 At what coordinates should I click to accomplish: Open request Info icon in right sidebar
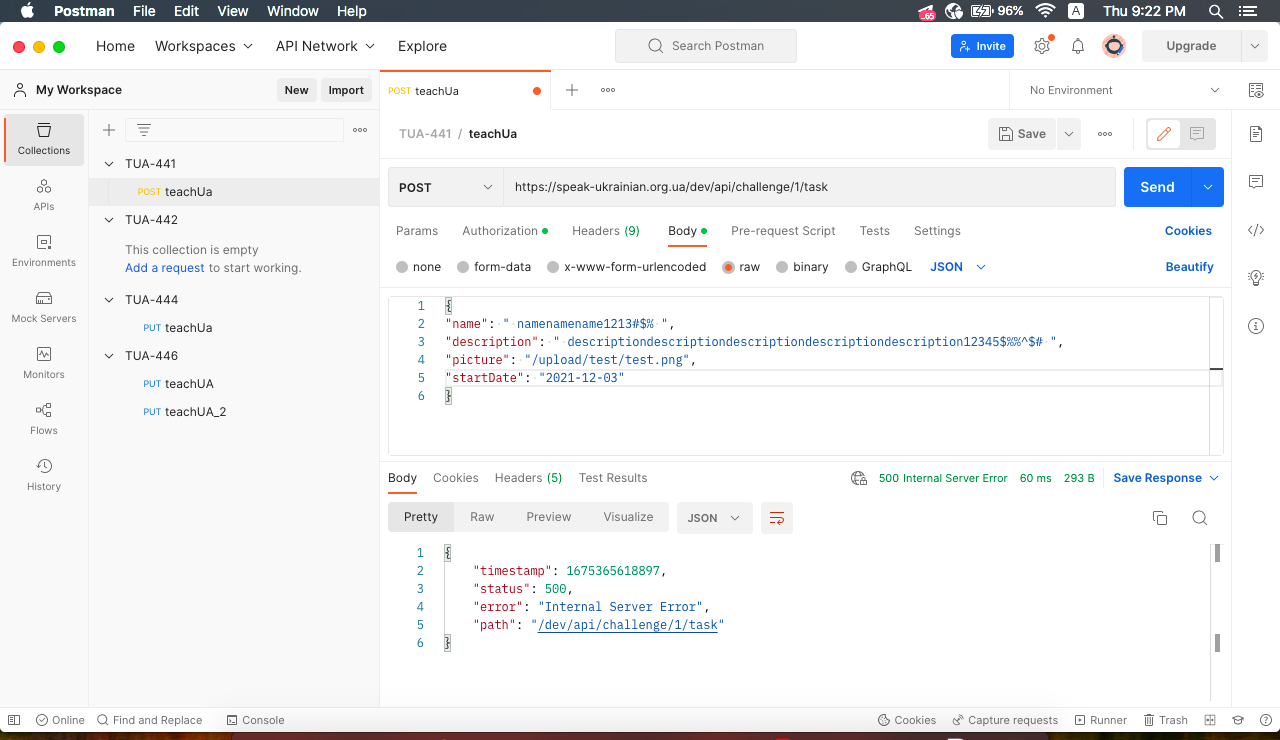point(1256,326)
